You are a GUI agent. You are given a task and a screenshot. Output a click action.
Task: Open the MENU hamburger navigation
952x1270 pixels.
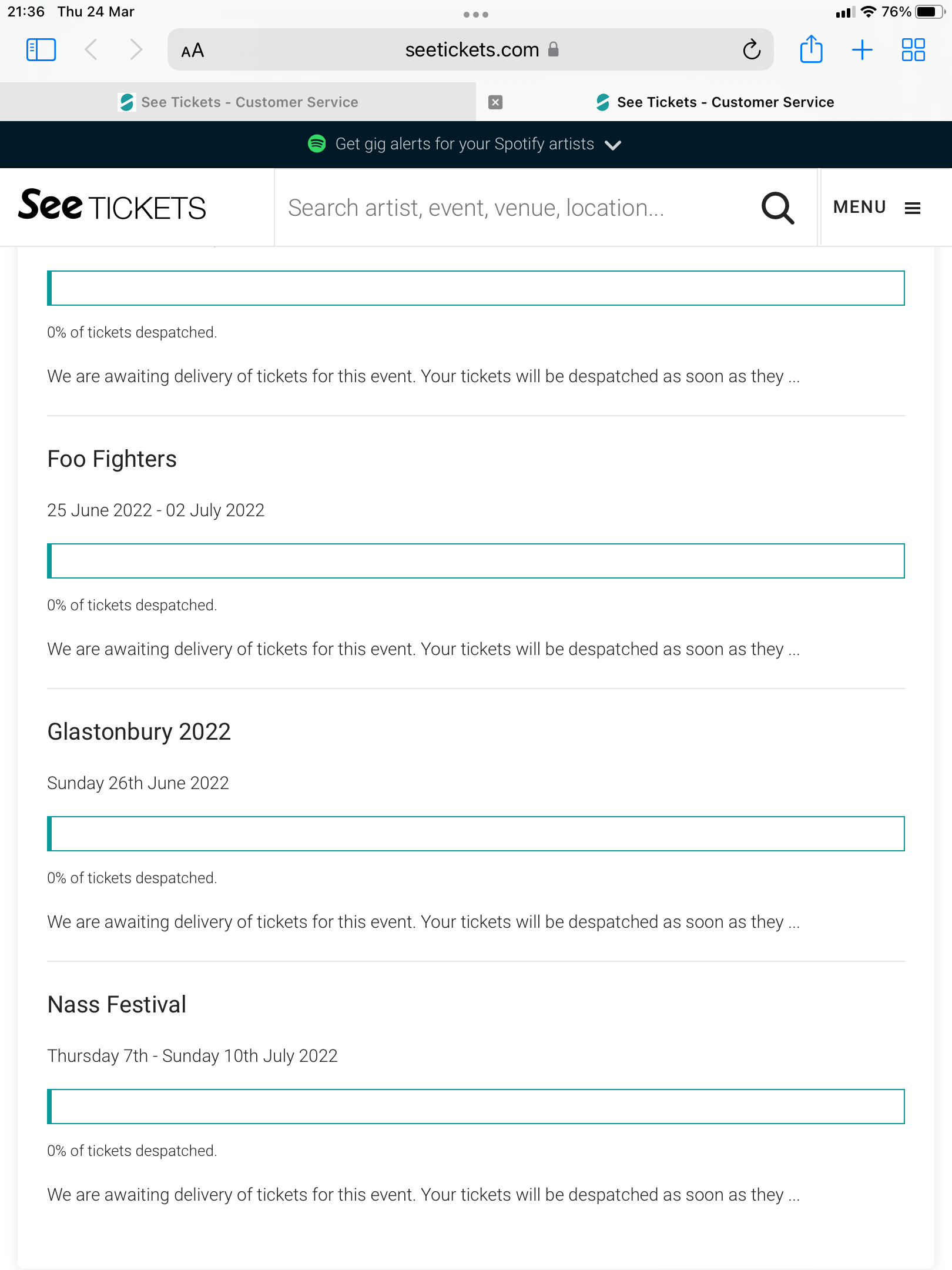pyautogui.click(x=877, y=208)
